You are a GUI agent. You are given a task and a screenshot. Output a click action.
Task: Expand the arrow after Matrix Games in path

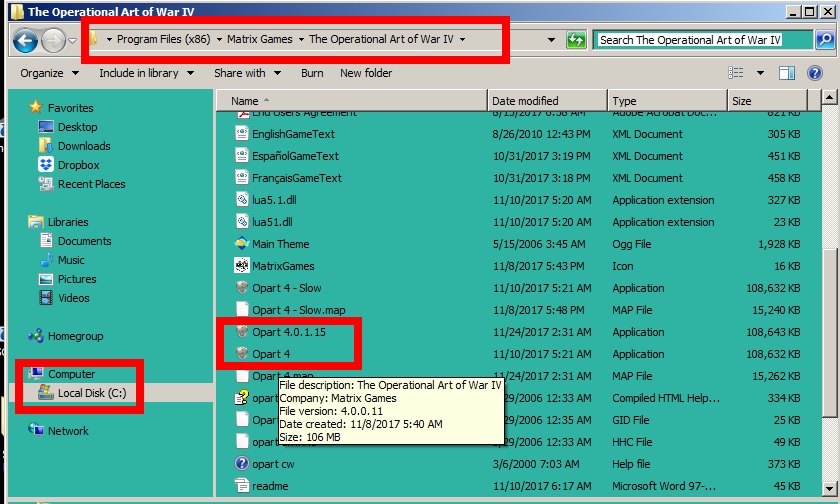point(301,40)
